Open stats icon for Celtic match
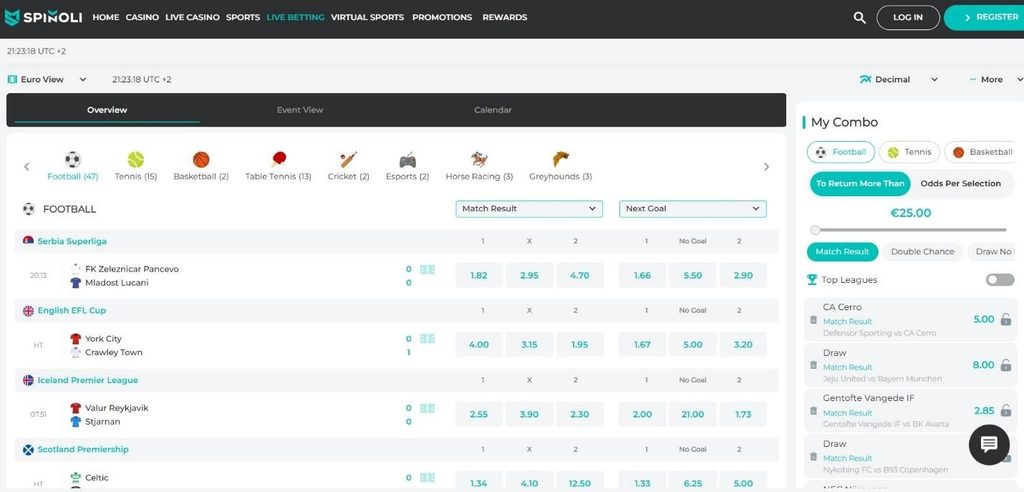Image resolution: width=1024 pixels, height=492 pixels. 427,478
